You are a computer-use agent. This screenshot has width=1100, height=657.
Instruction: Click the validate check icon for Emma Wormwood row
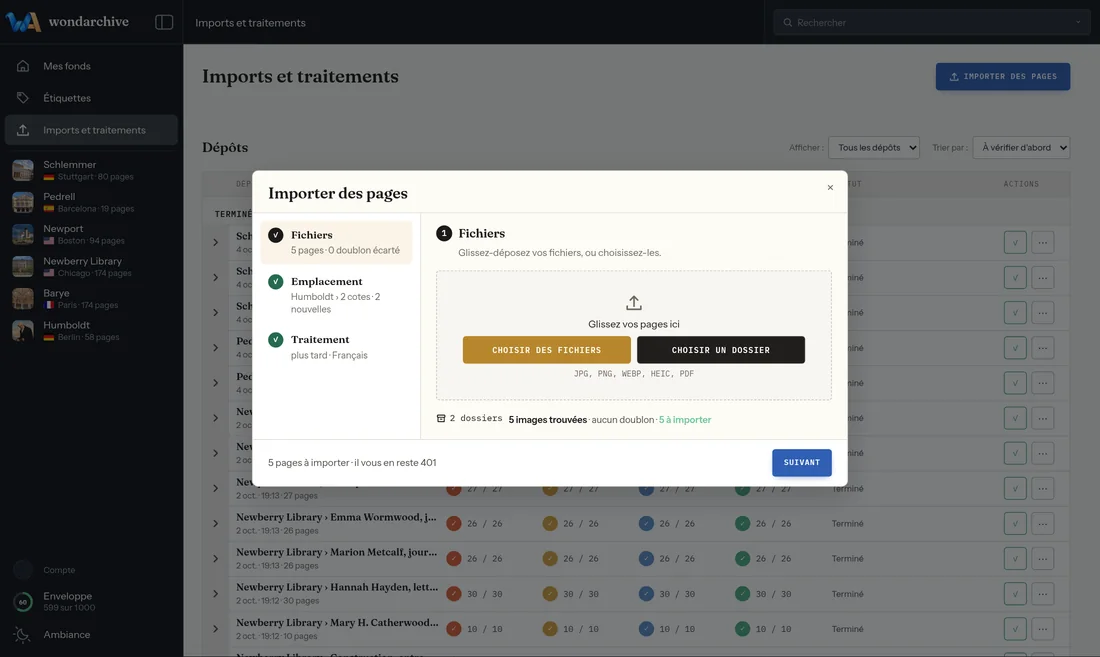pyautogui.click(x=1015, y=523)
